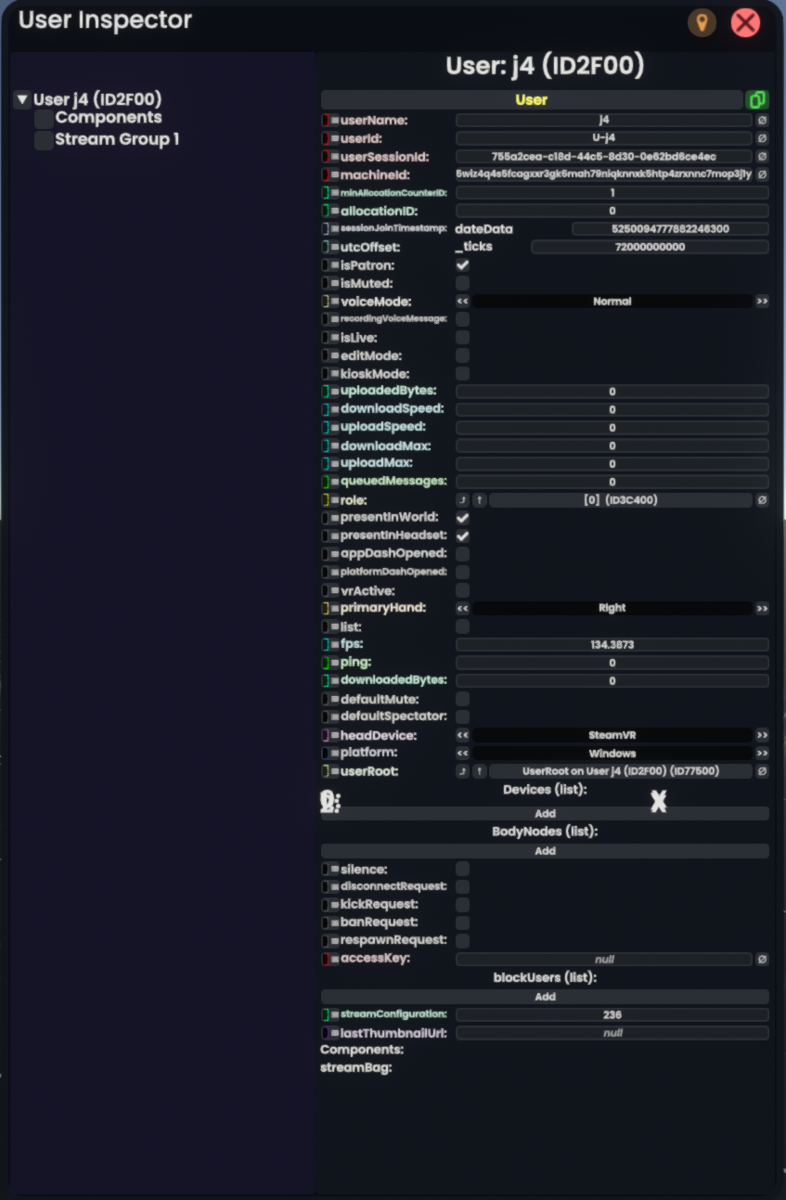Click the green handle beside ping

point(325,663)
